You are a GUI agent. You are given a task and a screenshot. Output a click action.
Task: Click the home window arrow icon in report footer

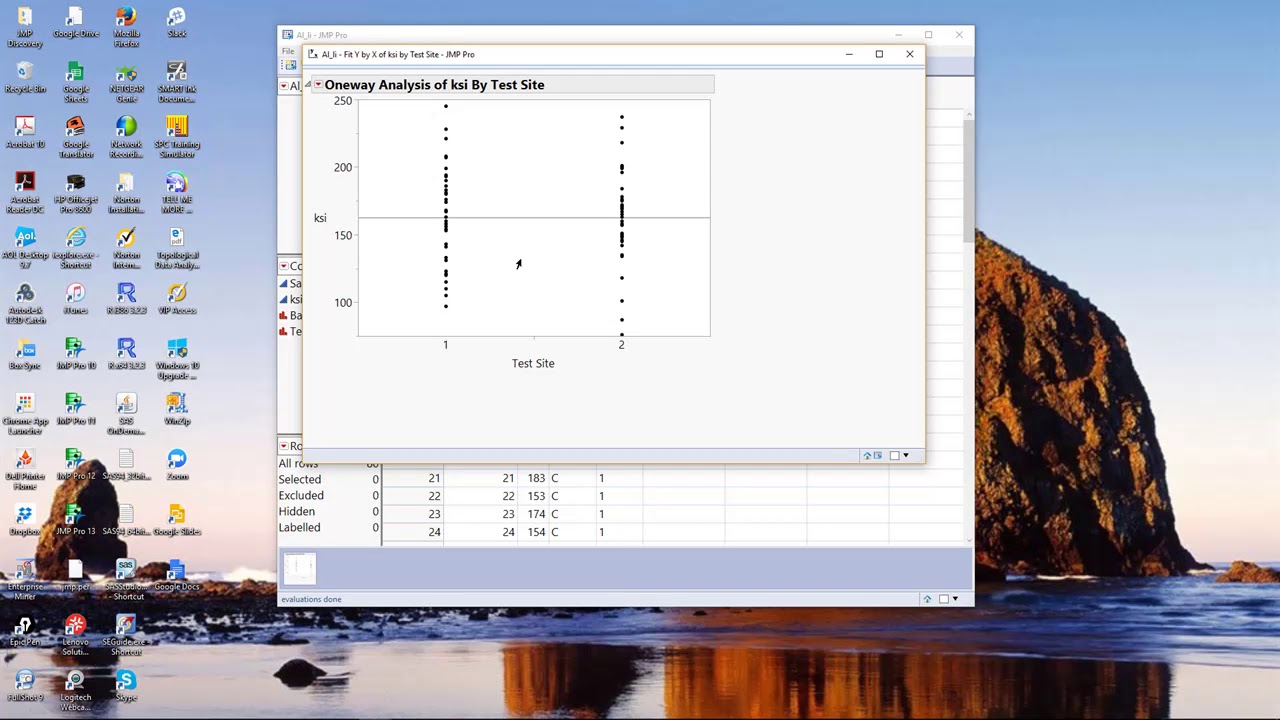point(867,456)
